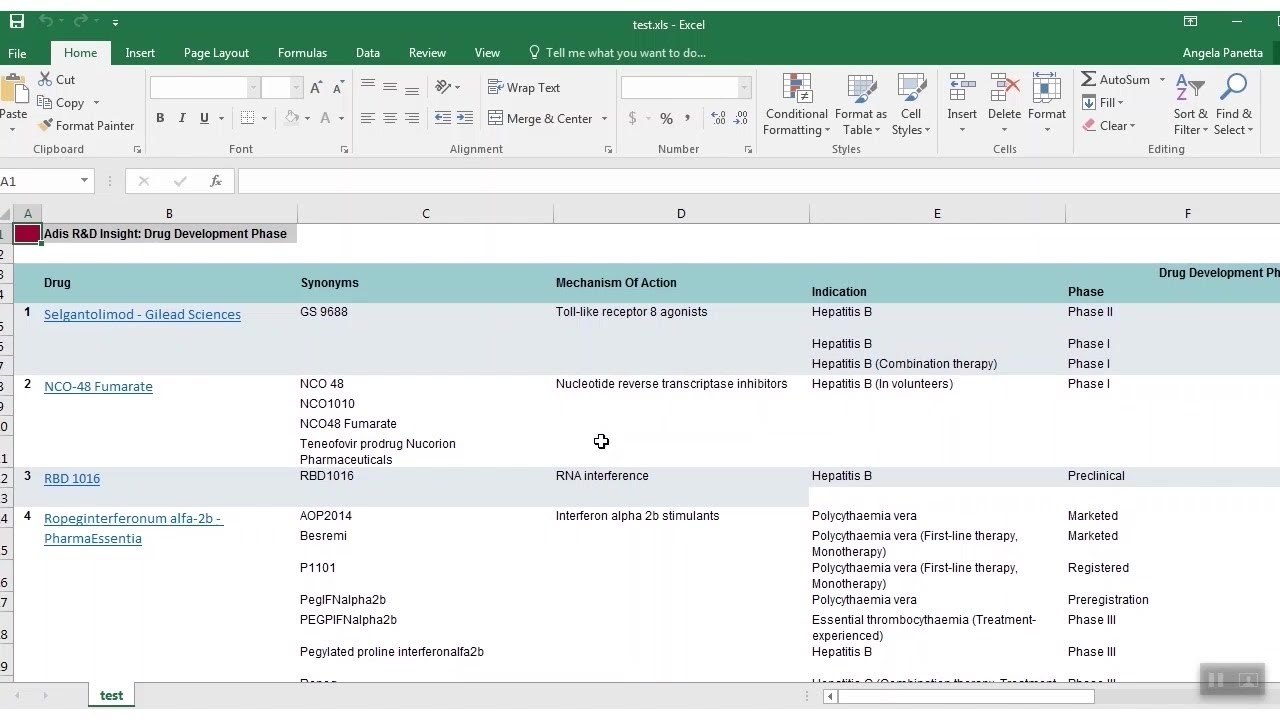Click the Insert Function fx icon
Viewport: 1280px width, 720px height.
[216, 181]
